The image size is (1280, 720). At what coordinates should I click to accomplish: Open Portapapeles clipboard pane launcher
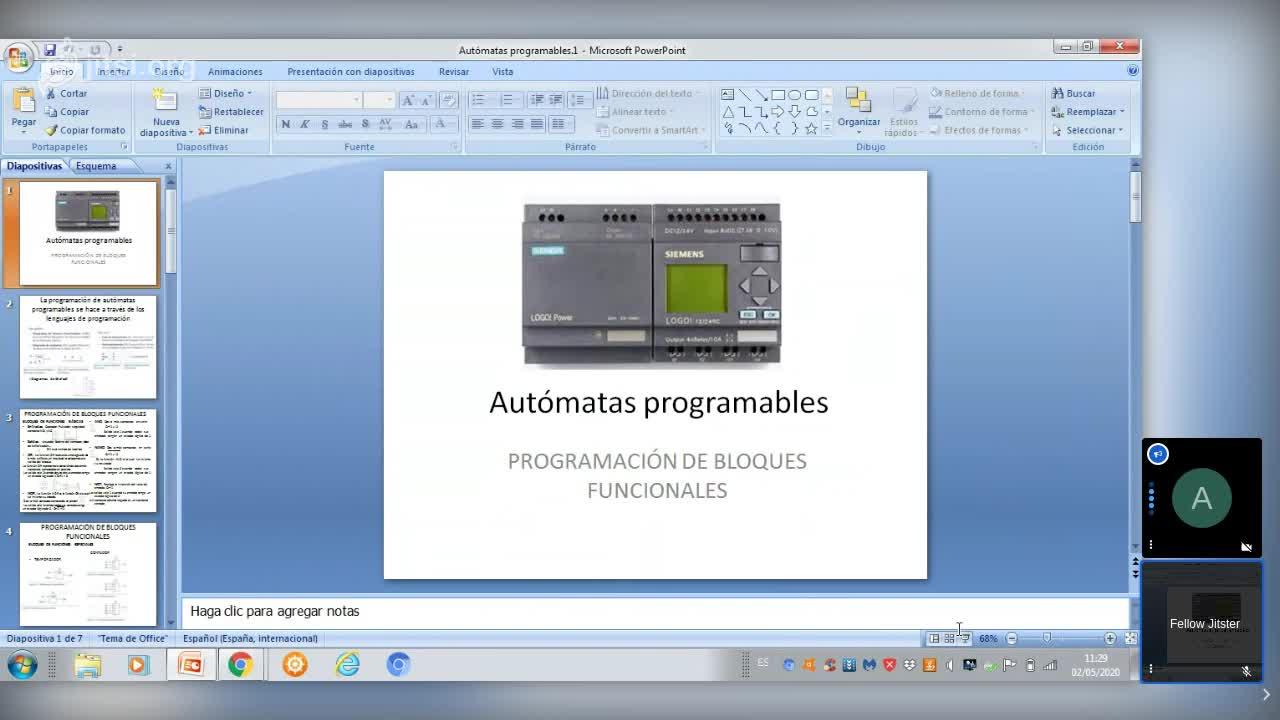point(125,147)
